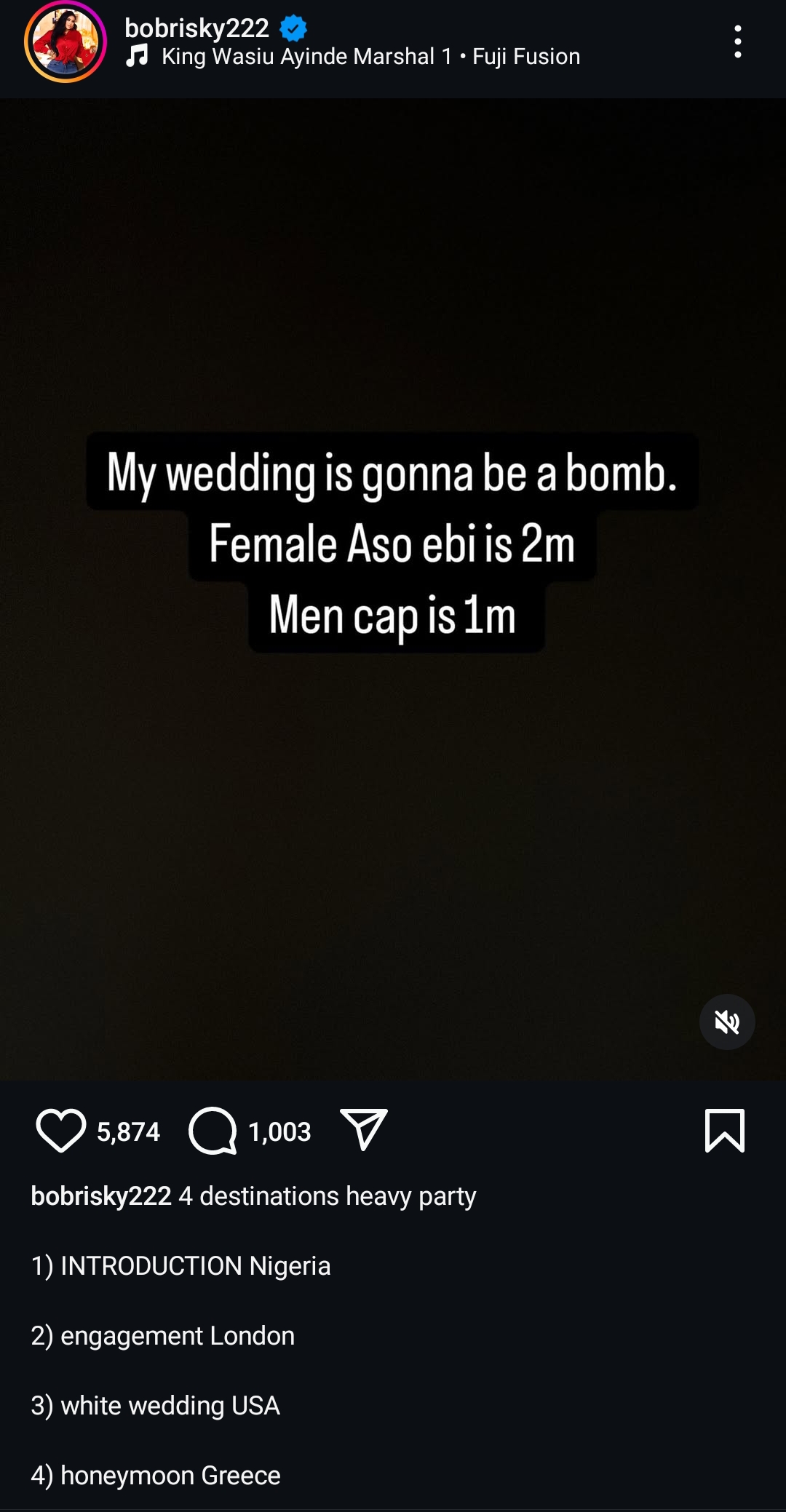Tap caption line about honeymoon Greece

[156, 1476]
